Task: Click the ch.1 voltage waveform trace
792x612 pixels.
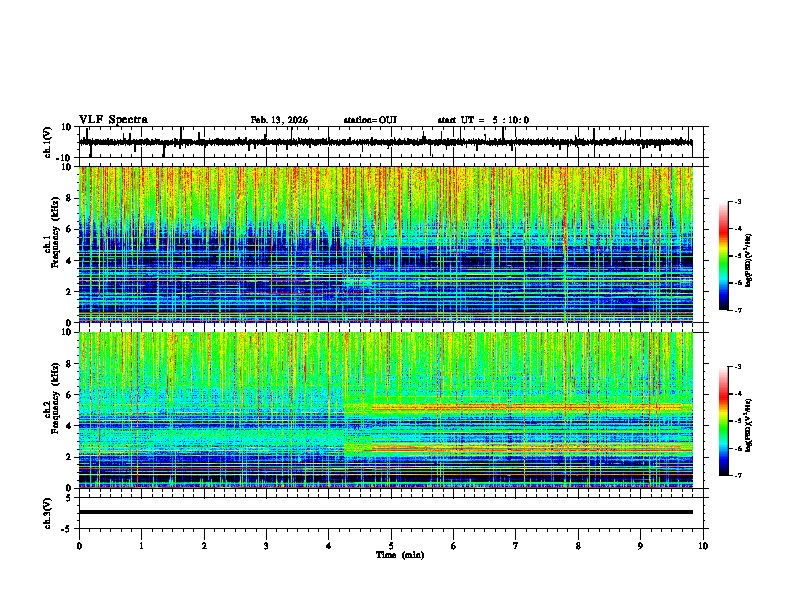Action: click(385, 142)
